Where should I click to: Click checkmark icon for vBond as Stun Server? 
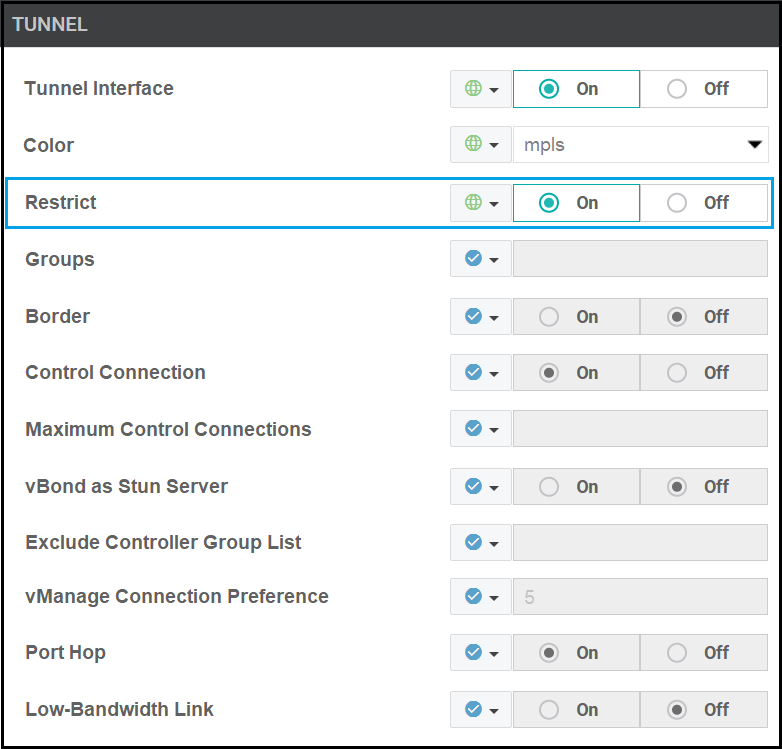coord(473,487)
